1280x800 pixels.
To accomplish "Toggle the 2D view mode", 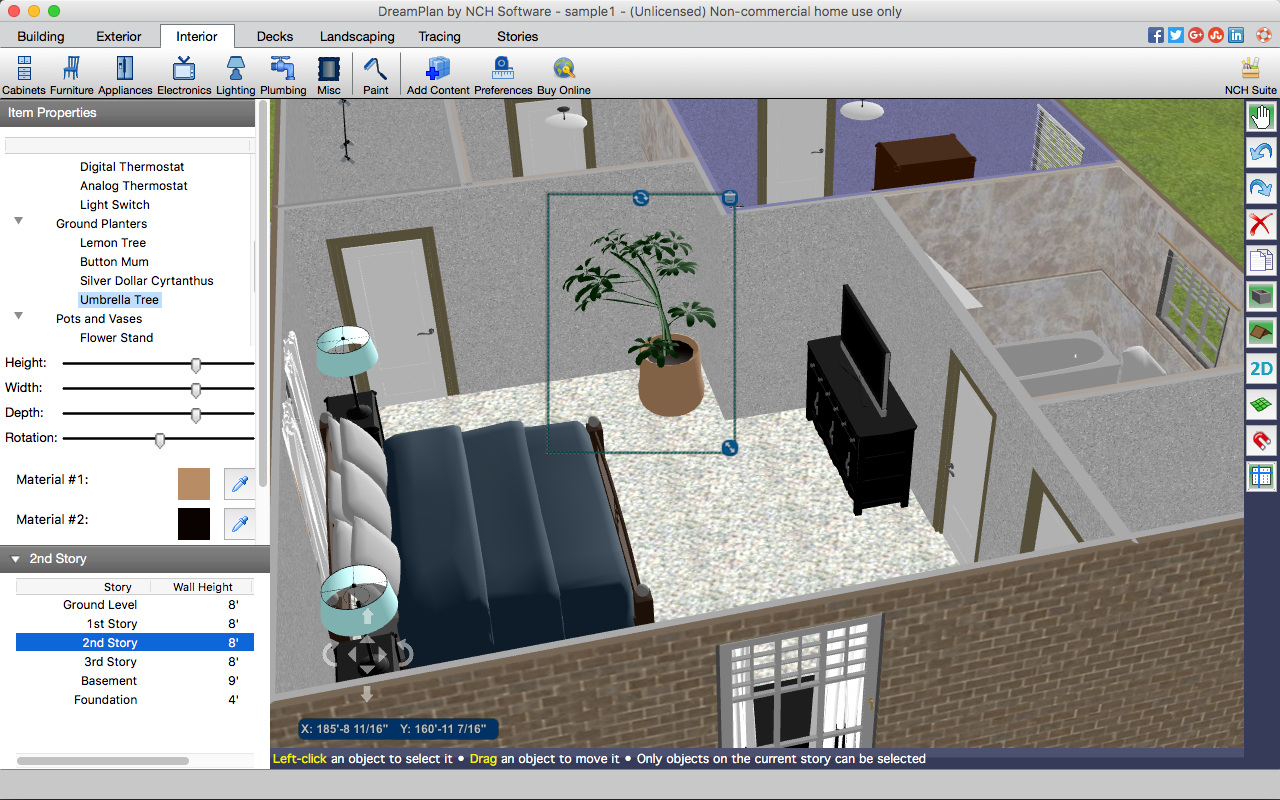I will pyautogui.click(x=1261, y=368).
